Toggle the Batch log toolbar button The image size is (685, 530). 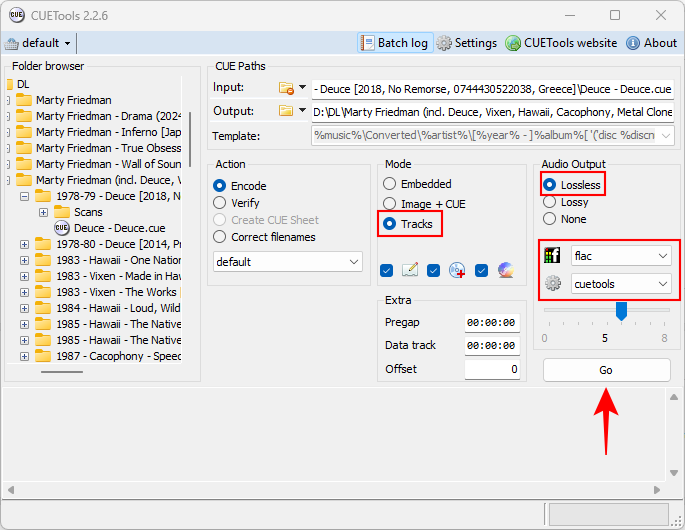tap(394, 43)
